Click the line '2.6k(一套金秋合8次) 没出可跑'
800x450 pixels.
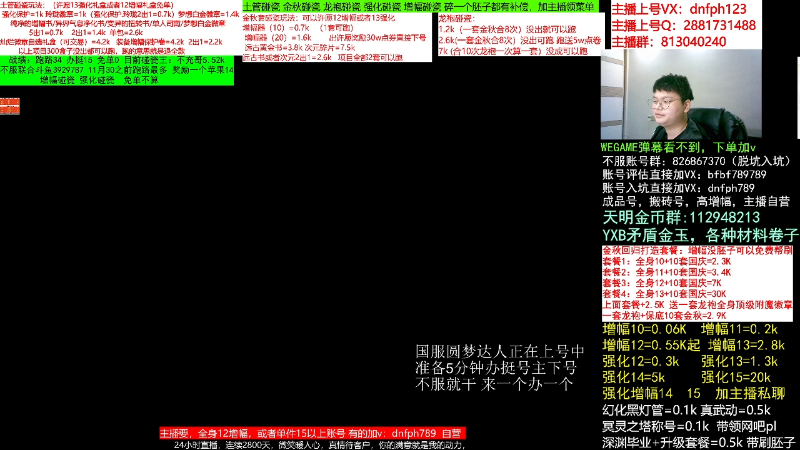tap(519, 40)
